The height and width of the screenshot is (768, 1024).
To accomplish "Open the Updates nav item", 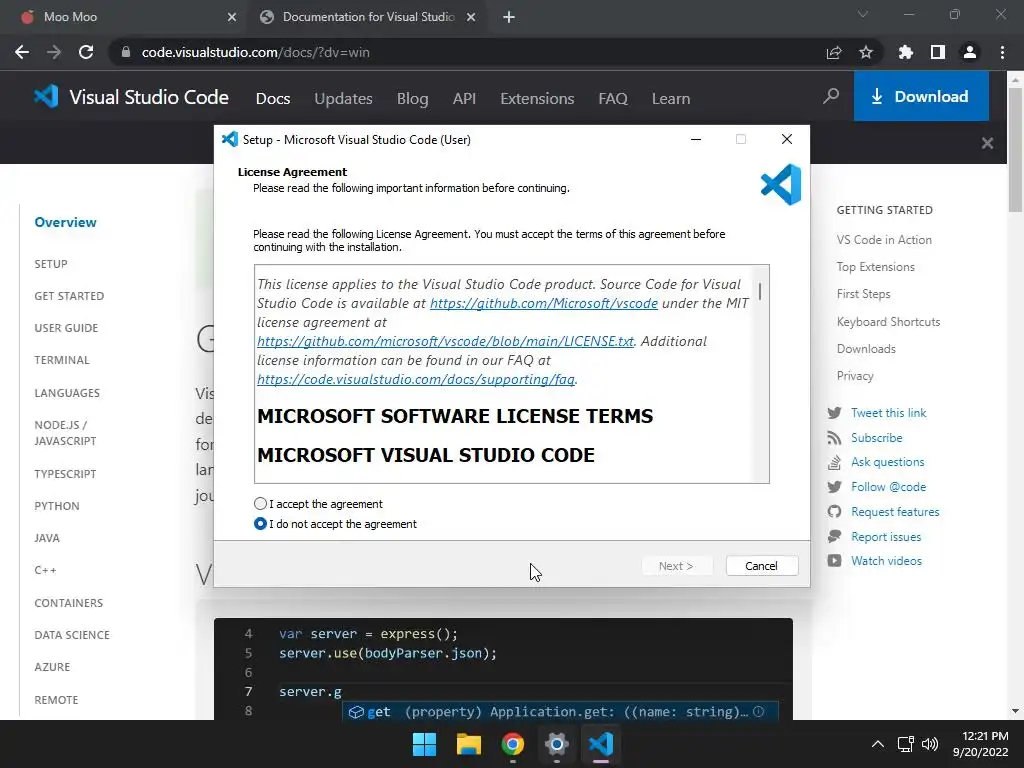I will point(343,99).
